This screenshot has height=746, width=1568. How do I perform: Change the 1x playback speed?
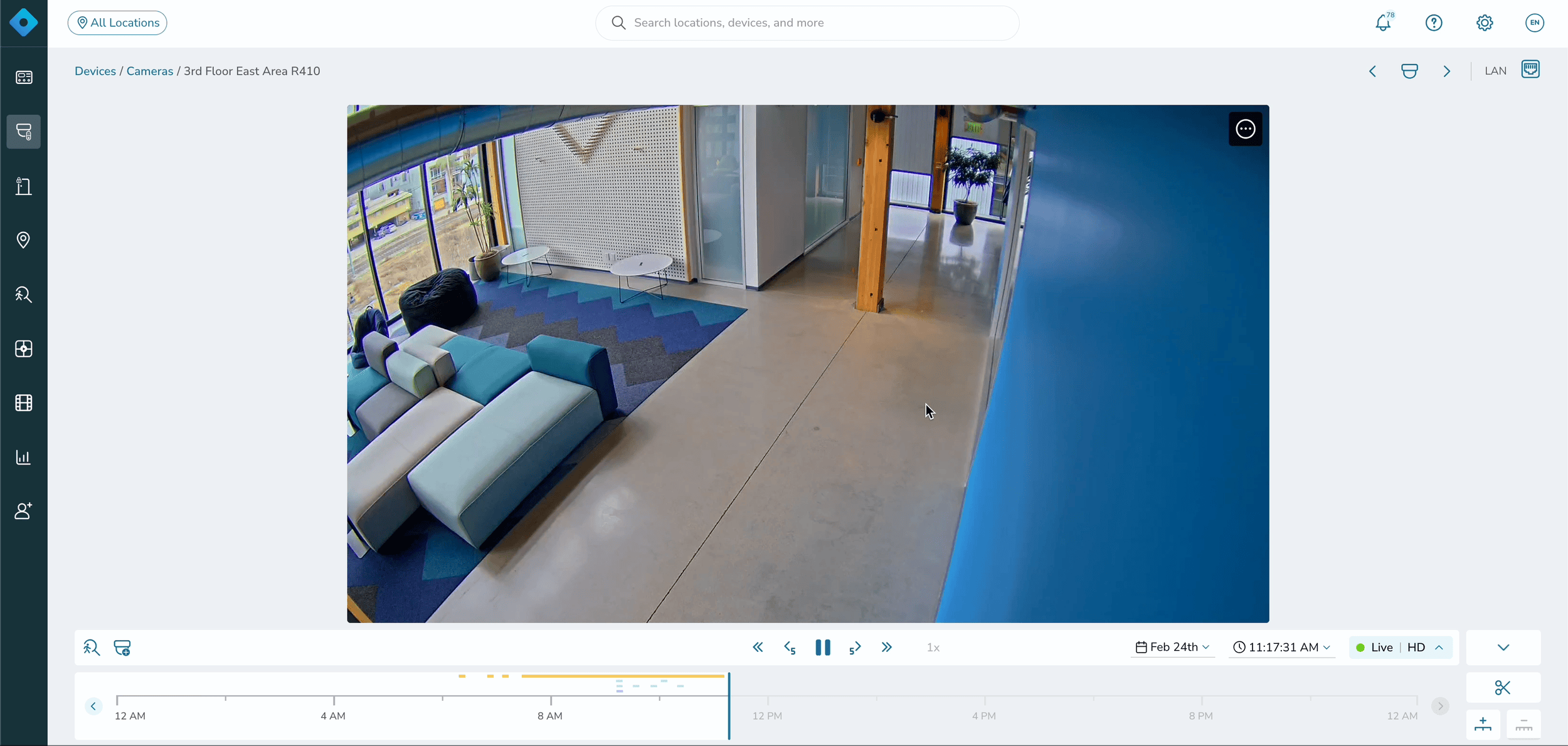pyautogui.click(x=933, y=648)
